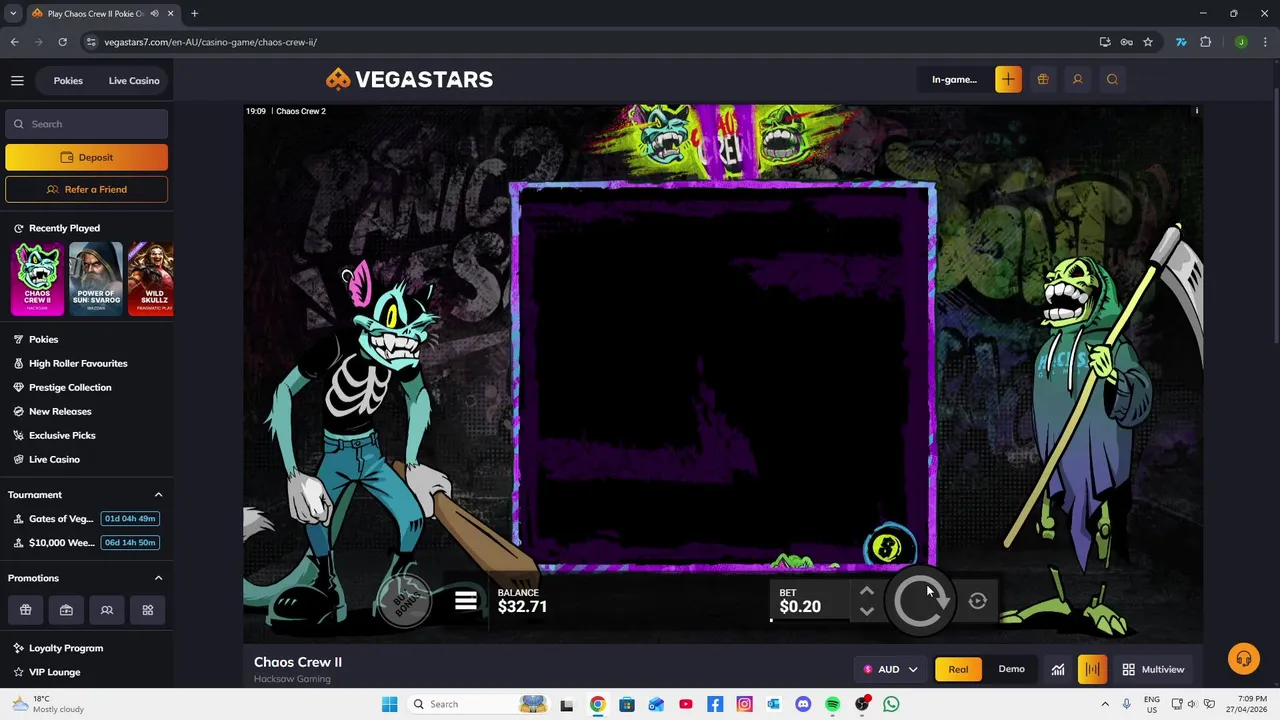
Task: Open the In-game balance selector
Action: pyautogui.click(x=954, y=79)
